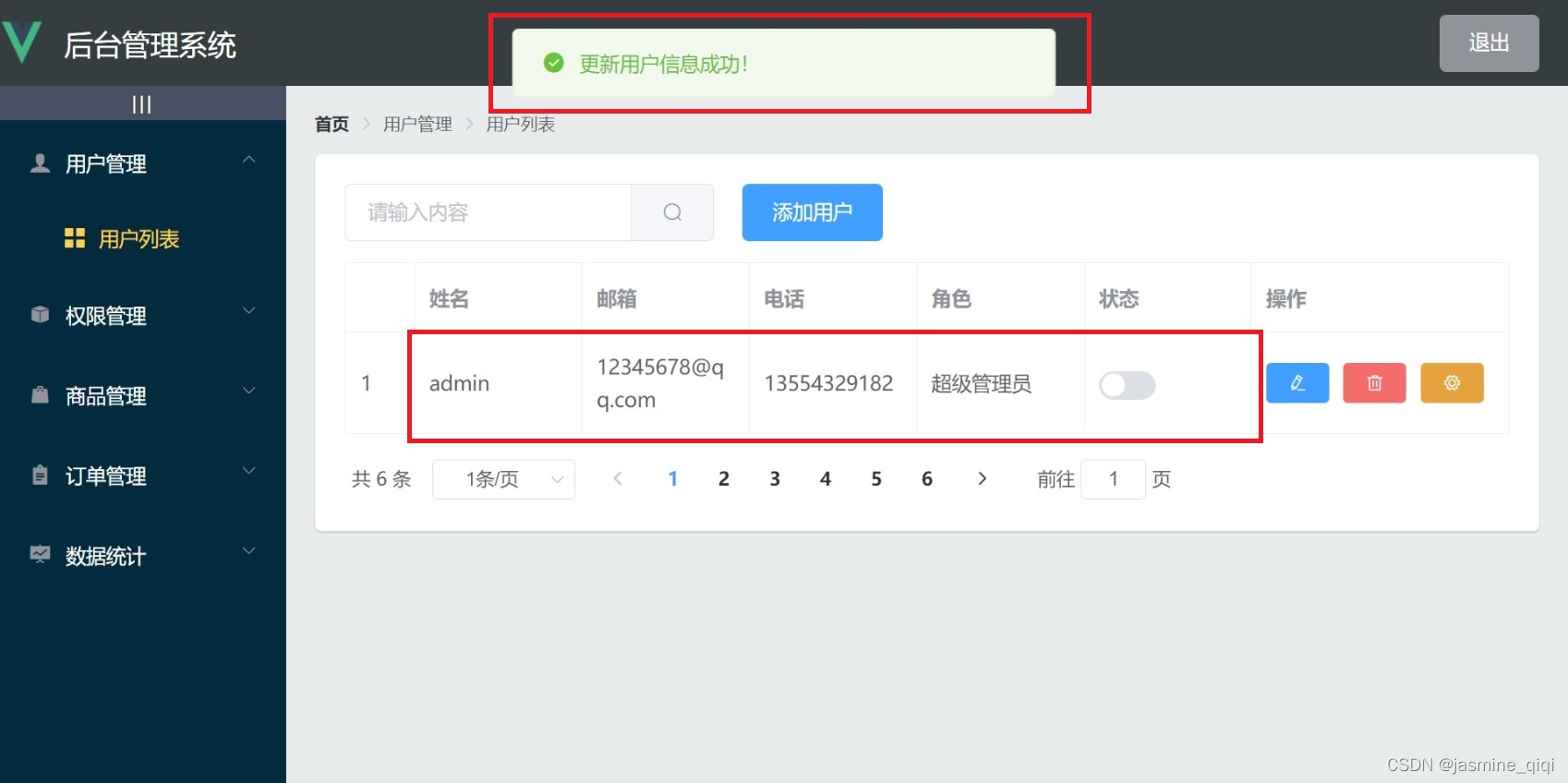Click the chart icon beside 数据统计
The height and width of the screenshot is (783, 1568).
[x=40, y=555]
